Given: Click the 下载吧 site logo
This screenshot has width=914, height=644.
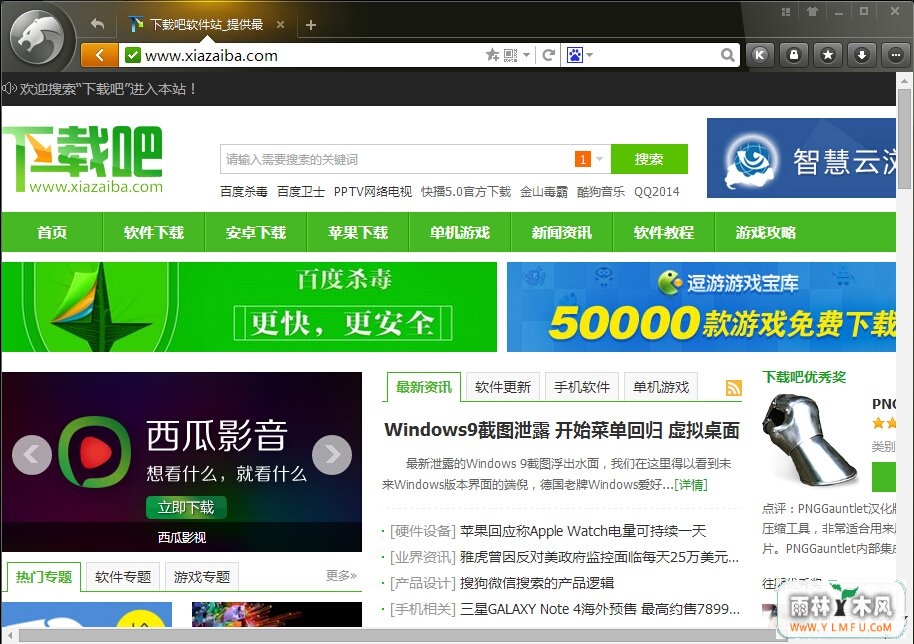Looking at the screenshot, I should pyautogui.click(x=83, y=159).
